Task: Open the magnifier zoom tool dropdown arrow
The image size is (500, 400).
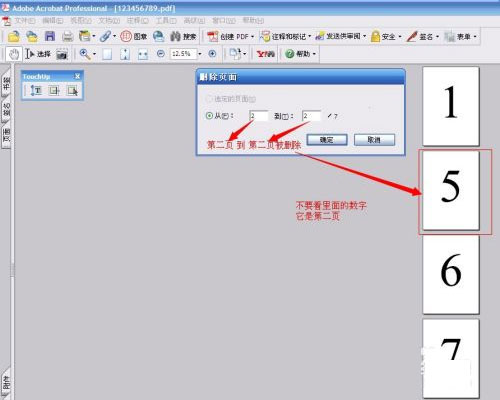Action: coord(94,54)
